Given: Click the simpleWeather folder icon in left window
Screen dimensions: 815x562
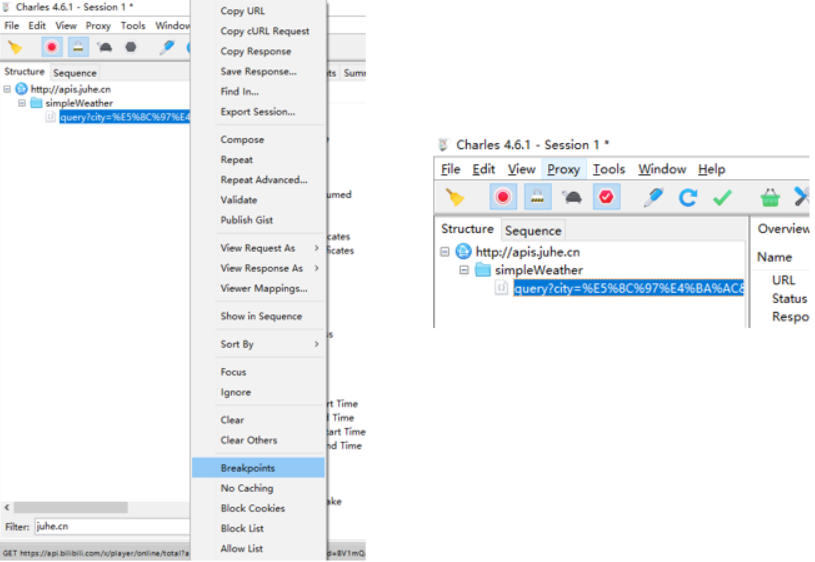Looking at the screenshot, I should tap(36, 103).
